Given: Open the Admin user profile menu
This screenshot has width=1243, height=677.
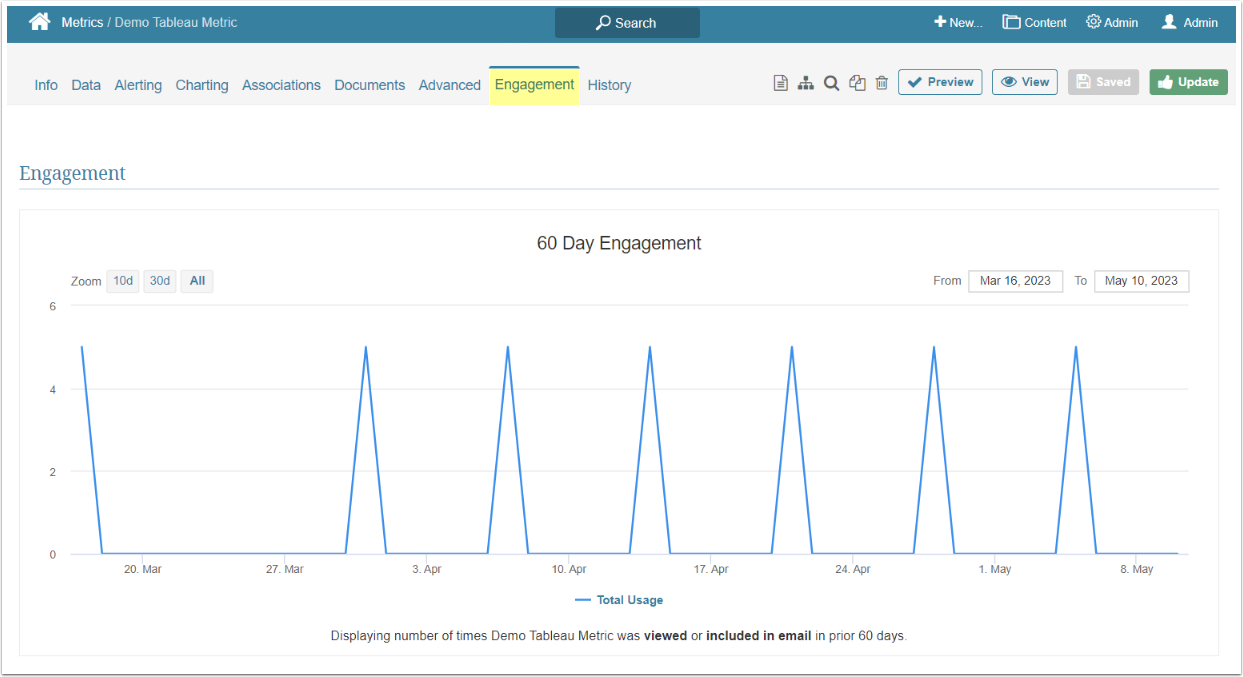Looking at the screenshot, I should tap(1189, 22).
